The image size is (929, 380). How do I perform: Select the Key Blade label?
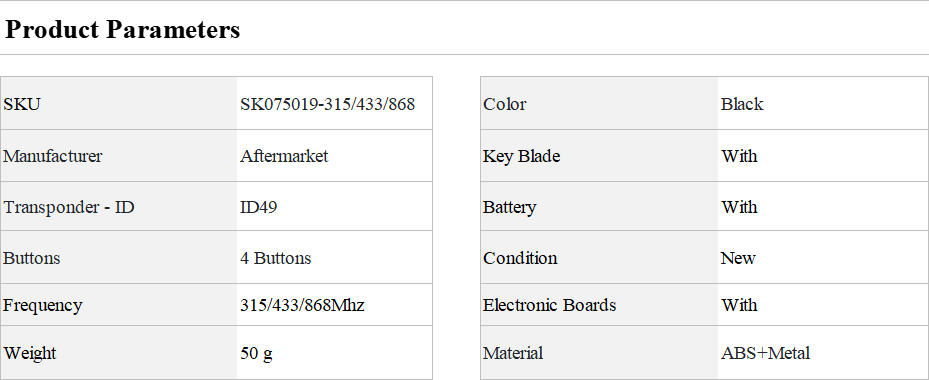[x=521, y=156]
